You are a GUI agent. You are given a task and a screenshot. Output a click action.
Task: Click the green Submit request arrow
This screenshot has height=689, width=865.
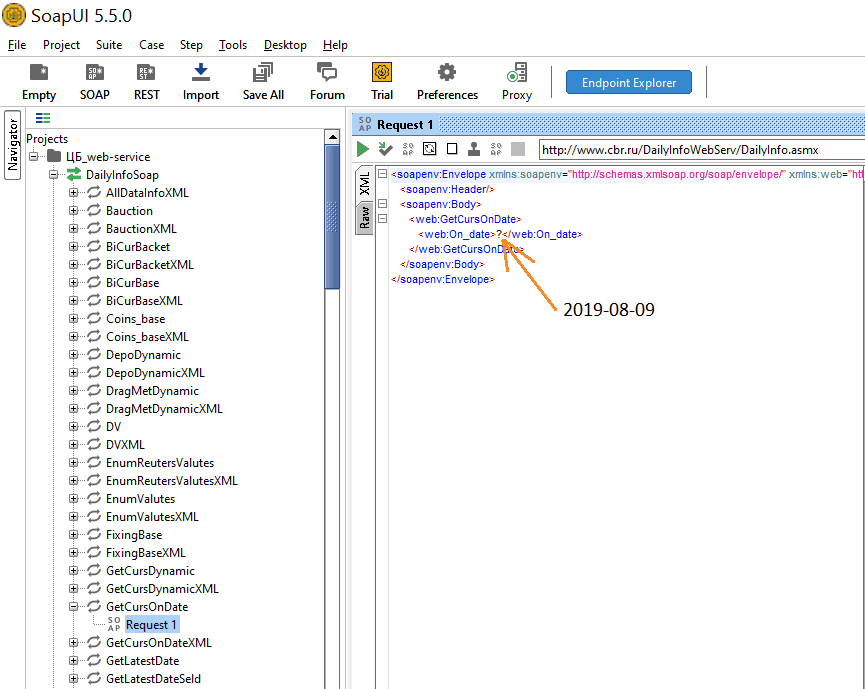coord(362,149)
